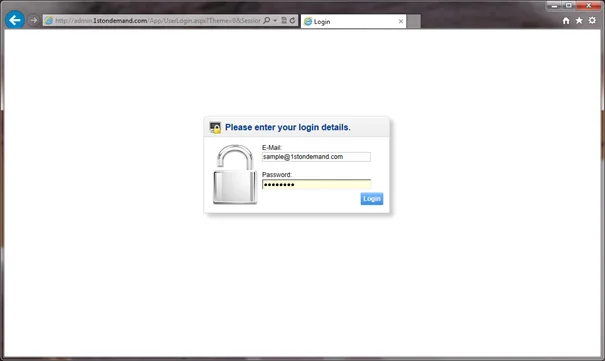The height and width of the screenshot is (361, 605).
Task: Go back using the blue back arrow
Action: (x=15, y=20)
